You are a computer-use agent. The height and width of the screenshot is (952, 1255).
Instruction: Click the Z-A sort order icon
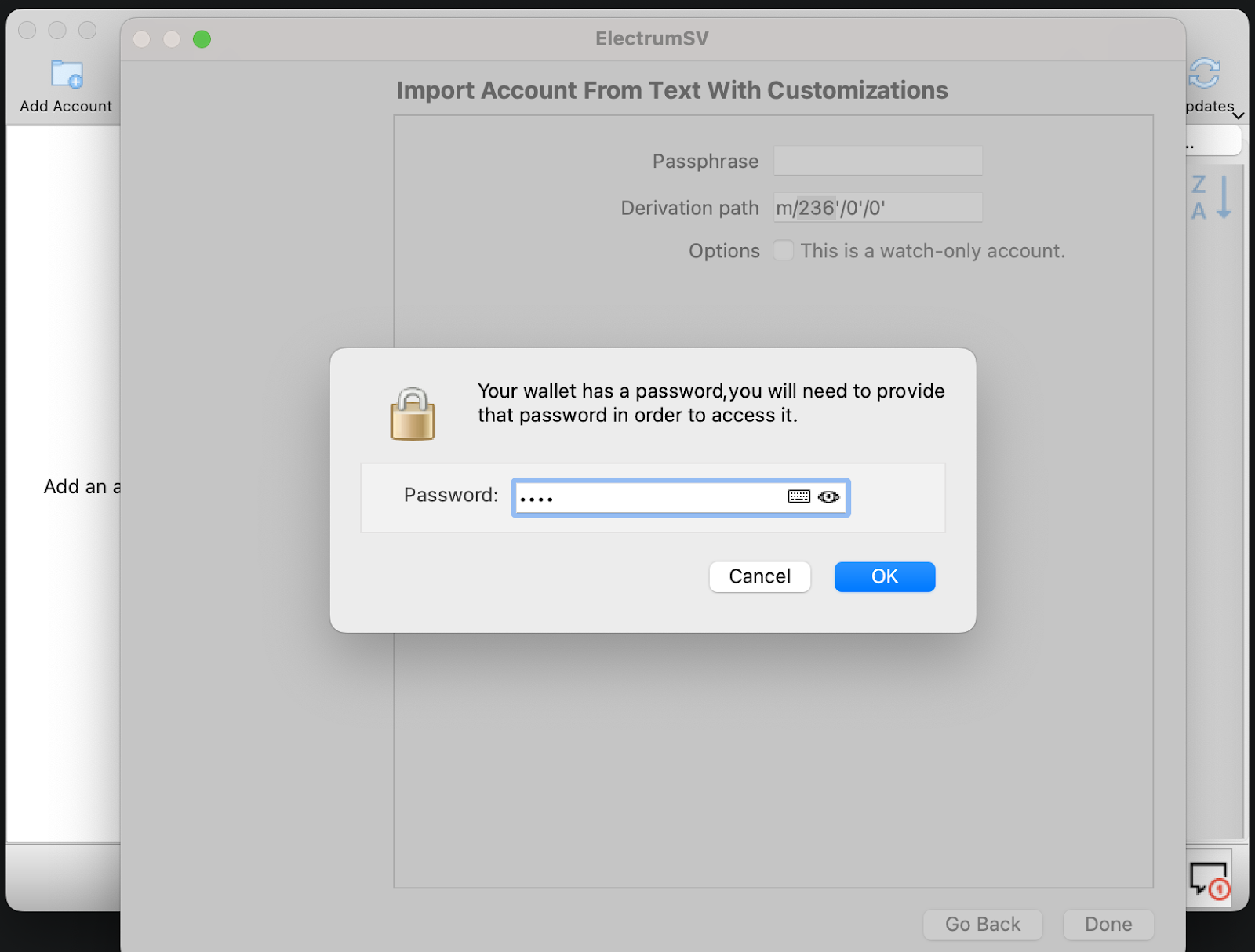point(1211,197)
